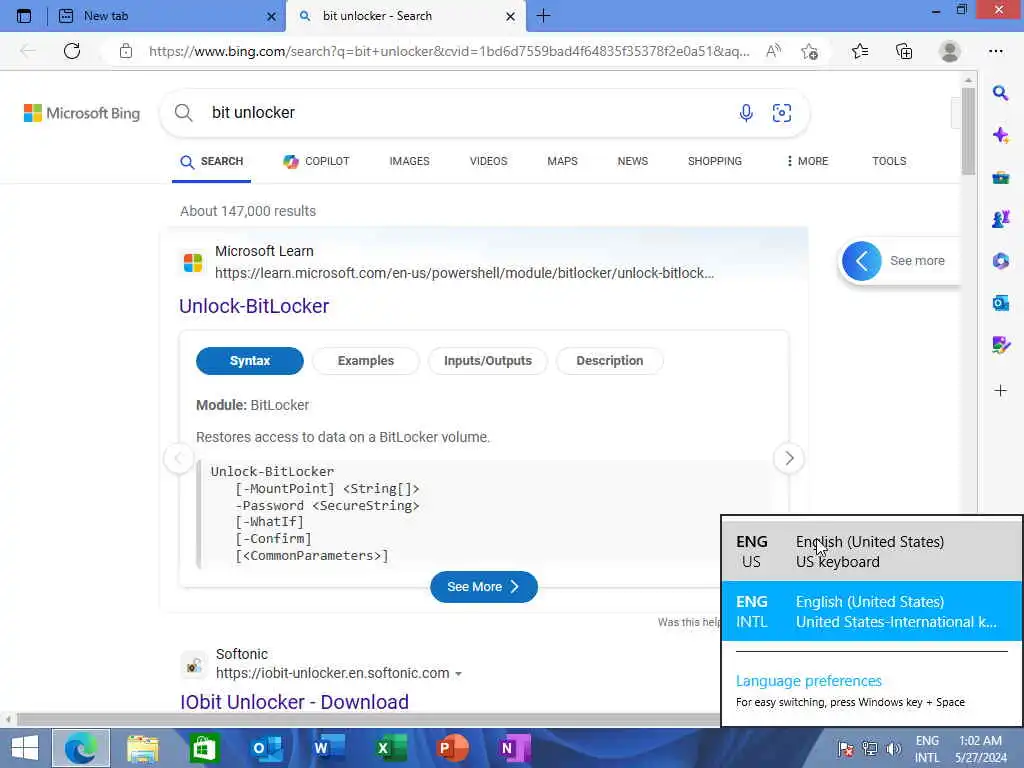
Task: Open the Collections panel
Action: 904,51
